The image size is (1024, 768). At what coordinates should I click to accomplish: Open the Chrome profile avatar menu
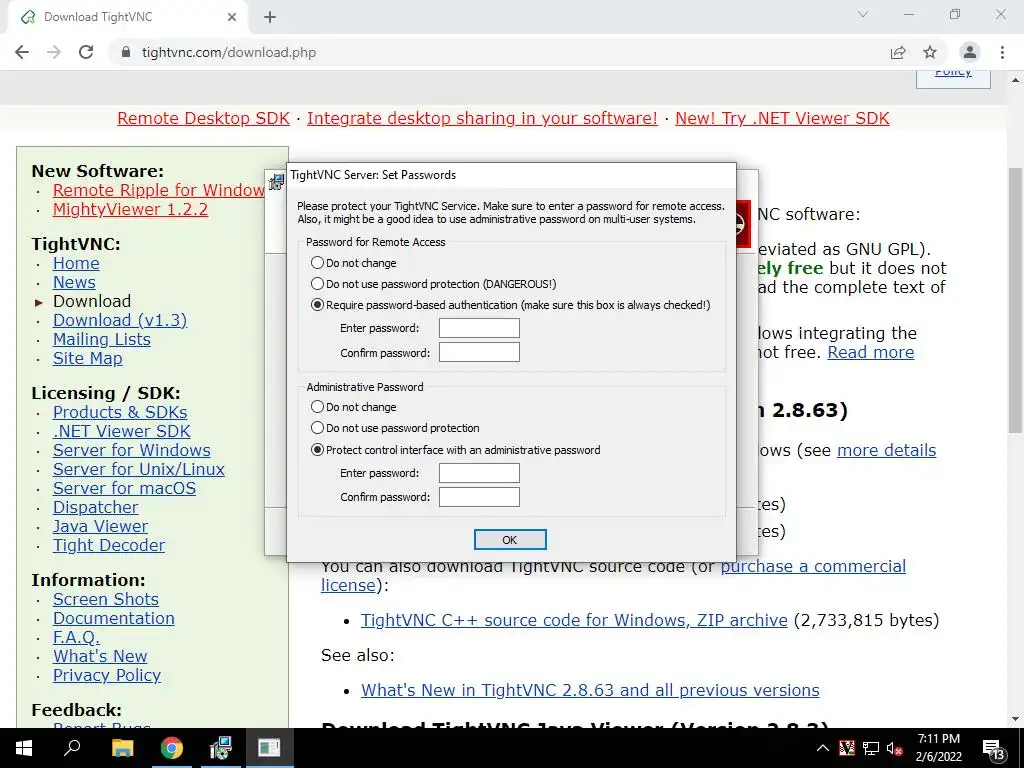coord(970,52)
